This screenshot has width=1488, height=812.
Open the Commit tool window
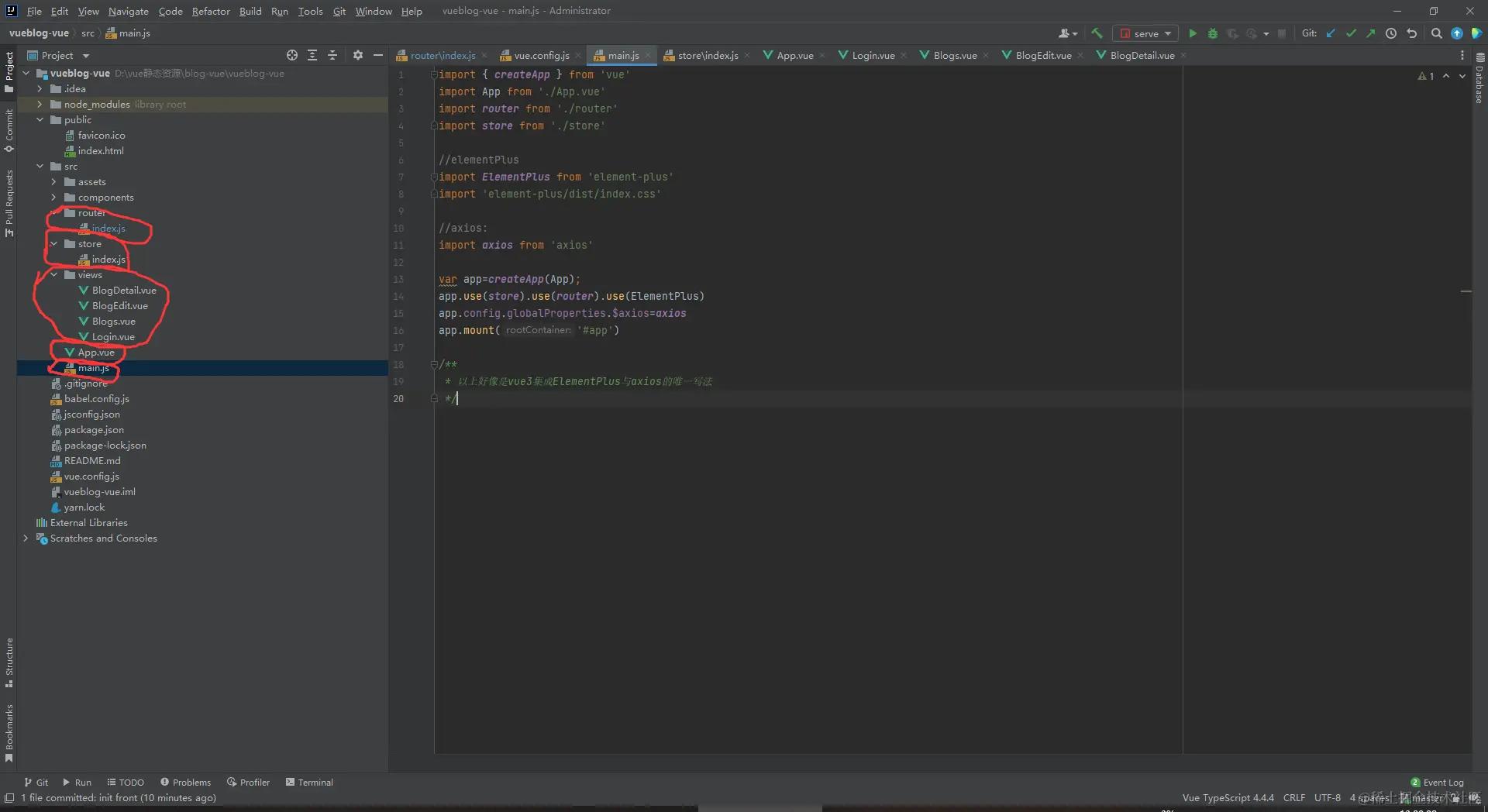coord(9,131)
